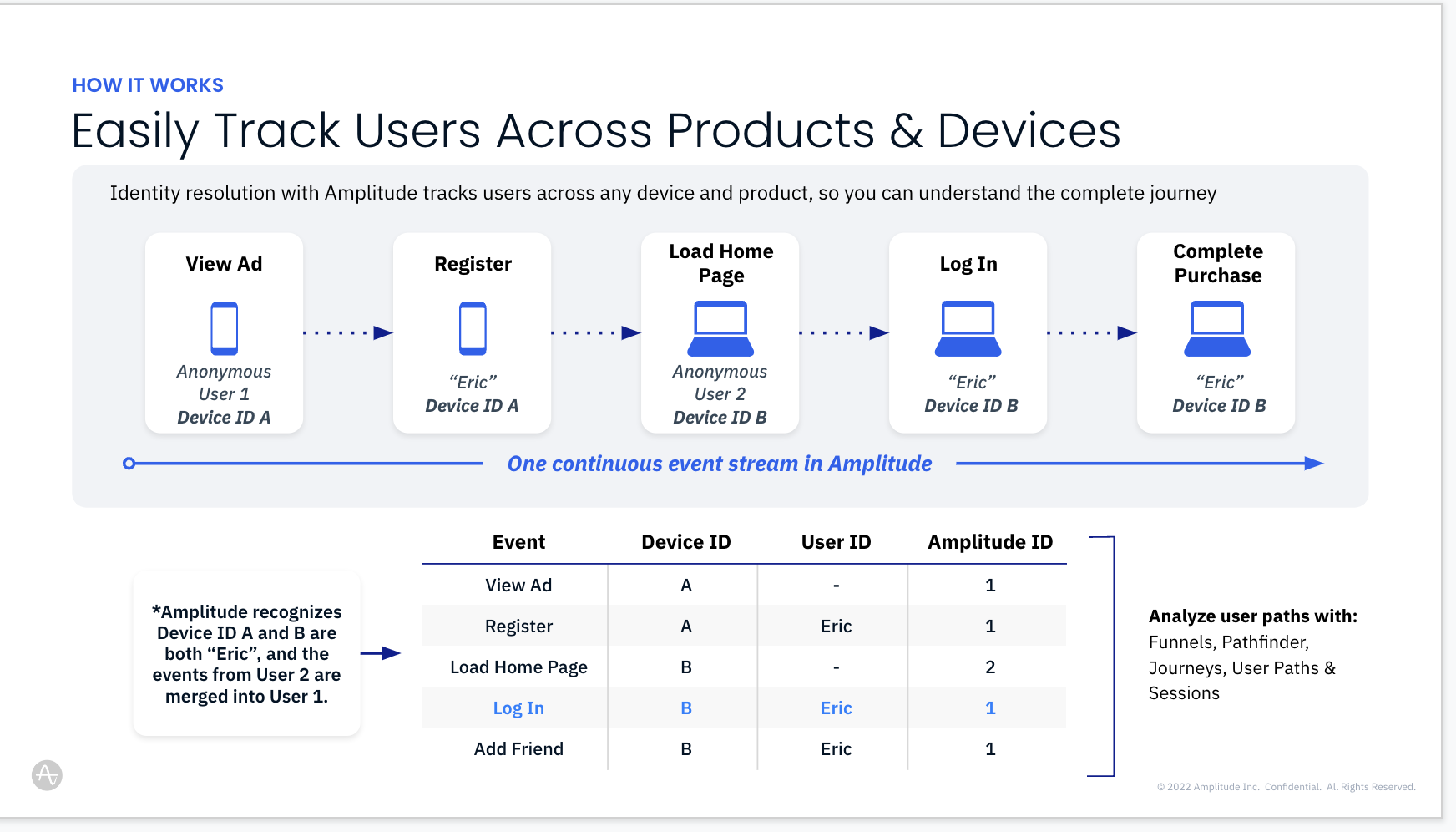Image resolution: width=1456 pixels, height=832 pixels.
Task: Click Amplitude ID "2" in the Load Home Page row
Action: tap(990, 667)
